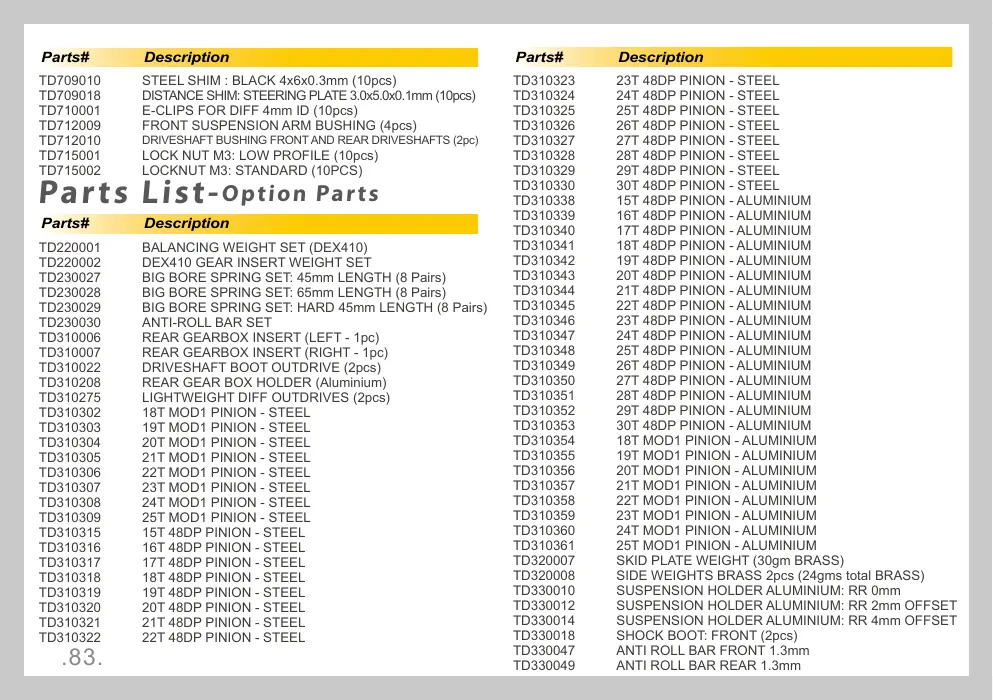Click LIGHTWEIGHT DIFF OUTDRIVES (2pcs) text
This screenshot has width=993, height=700.
[266, 397]
